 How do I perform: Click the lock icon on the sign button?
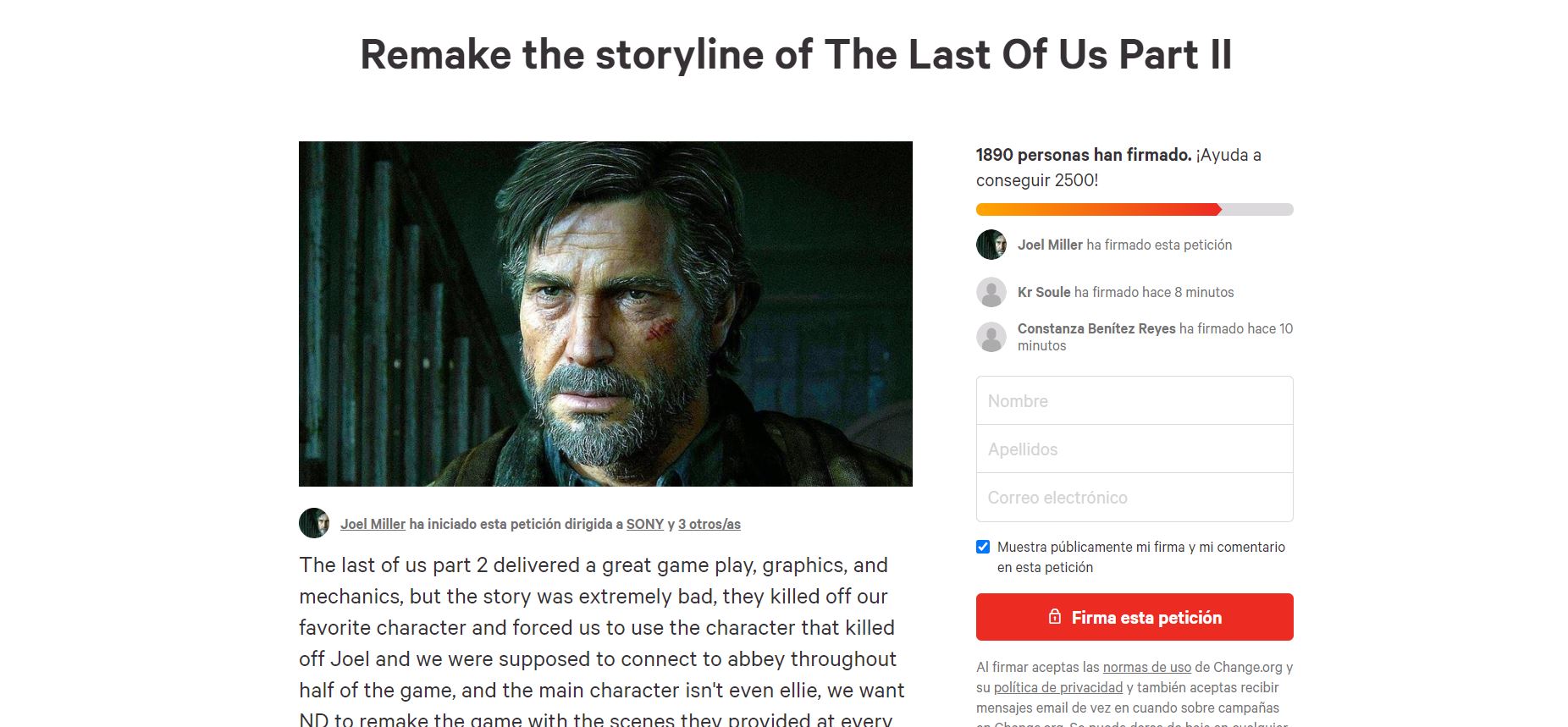pyautogui.click(x=1055, y=617)
